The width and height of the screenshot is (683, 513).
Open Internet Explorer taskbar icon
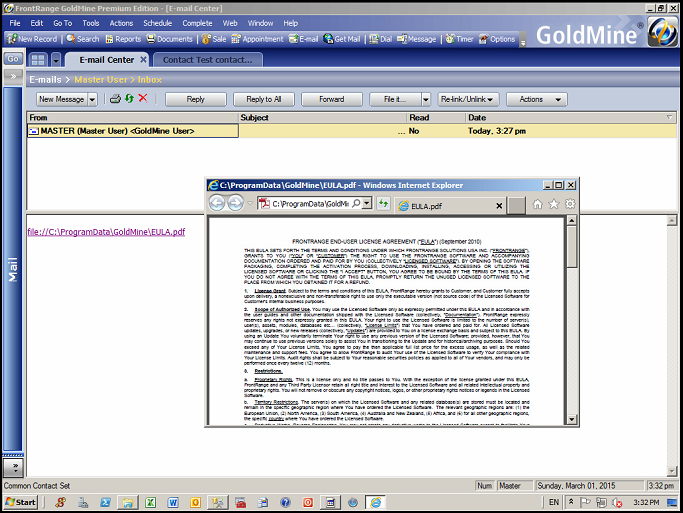(375, 502)
